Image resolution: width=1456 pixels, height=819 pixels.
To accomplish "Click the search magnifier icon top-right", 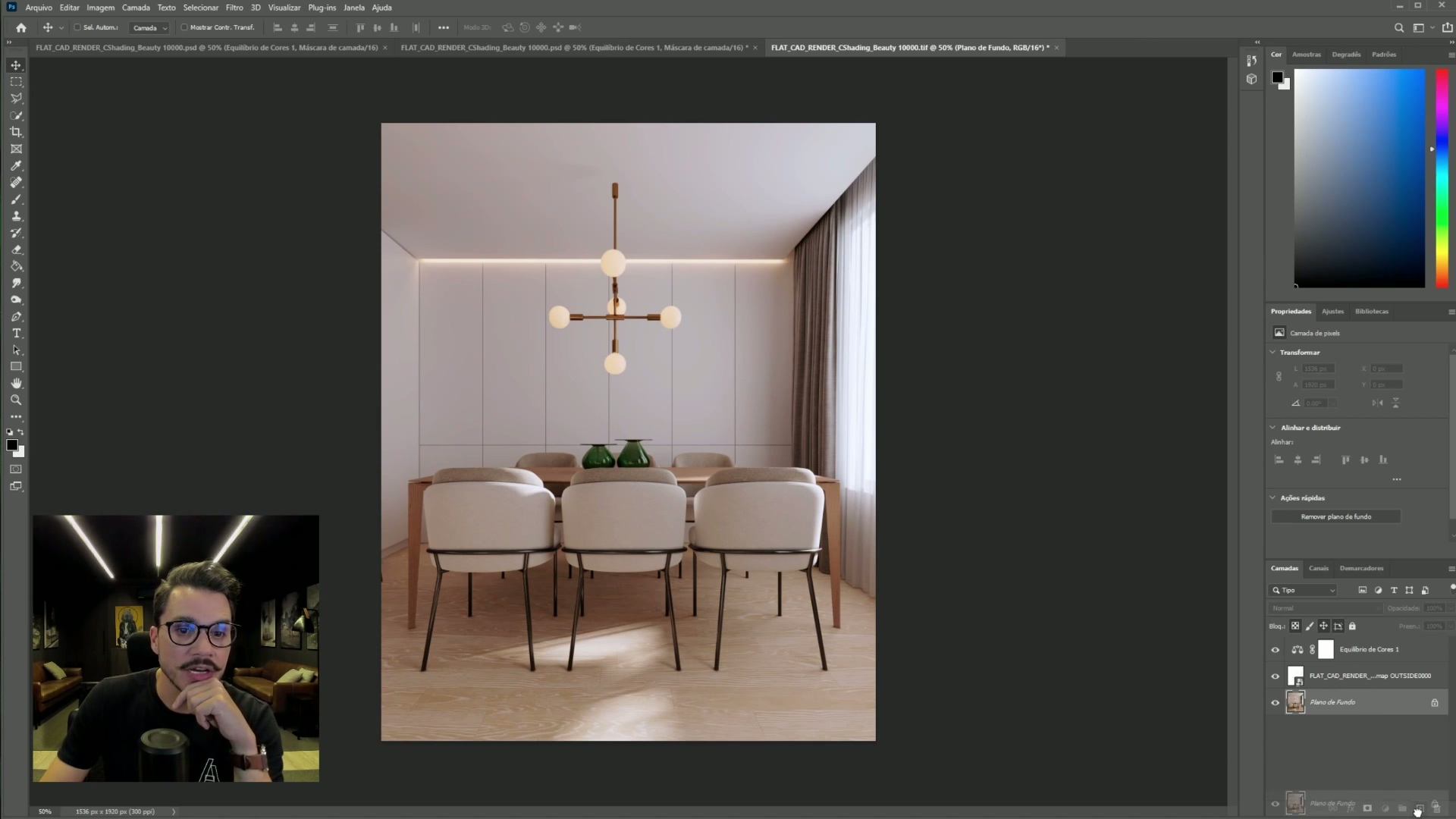I will [x=1399, y=28].
